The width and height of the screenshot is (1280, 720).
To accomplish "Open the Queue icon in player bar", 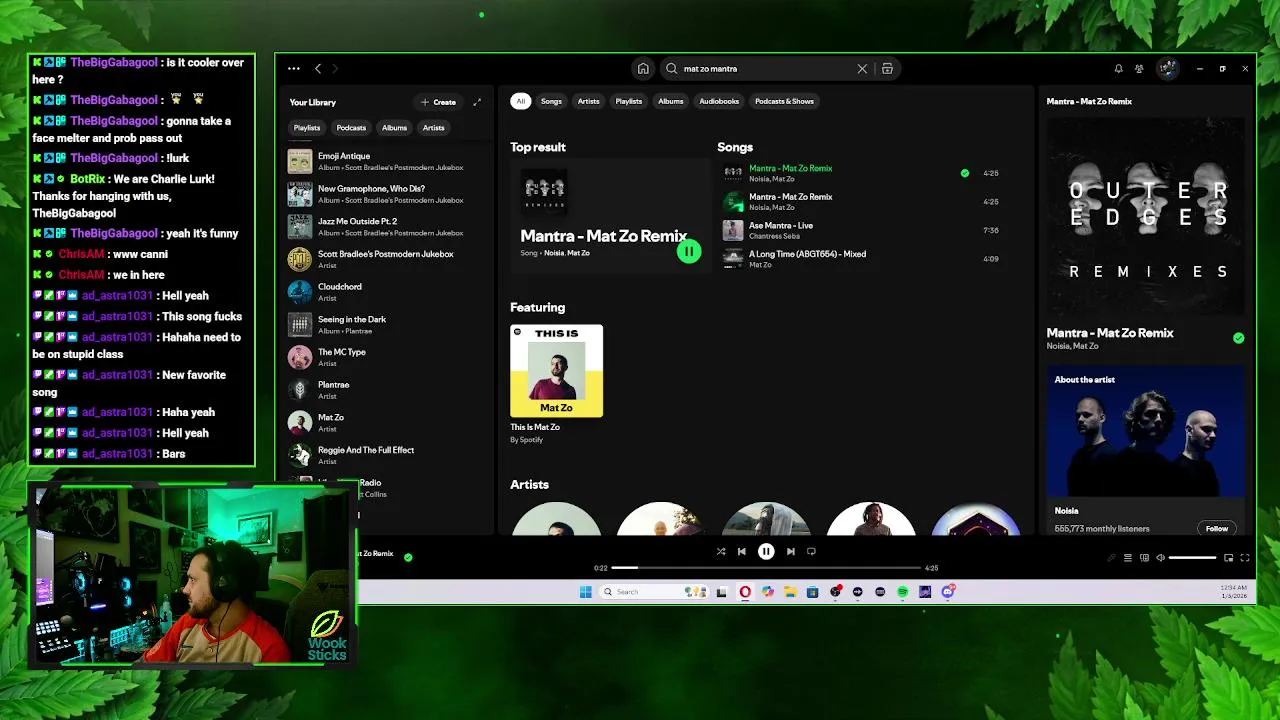I will click(1128, 558).
